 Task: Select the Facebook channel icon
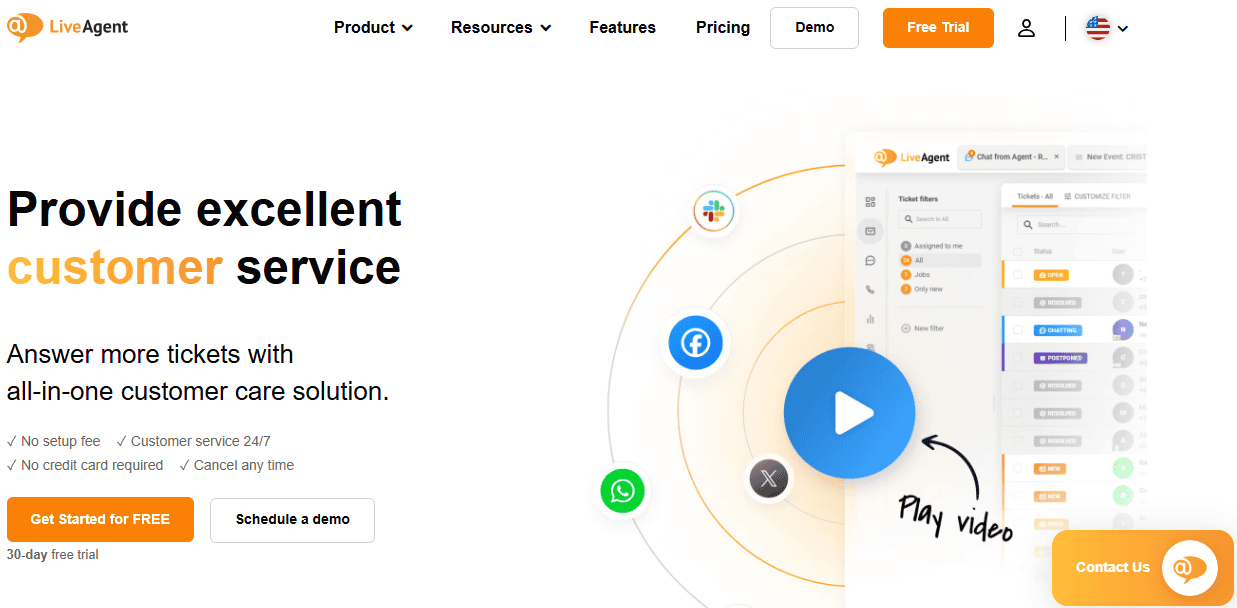[x=695, y=343]
